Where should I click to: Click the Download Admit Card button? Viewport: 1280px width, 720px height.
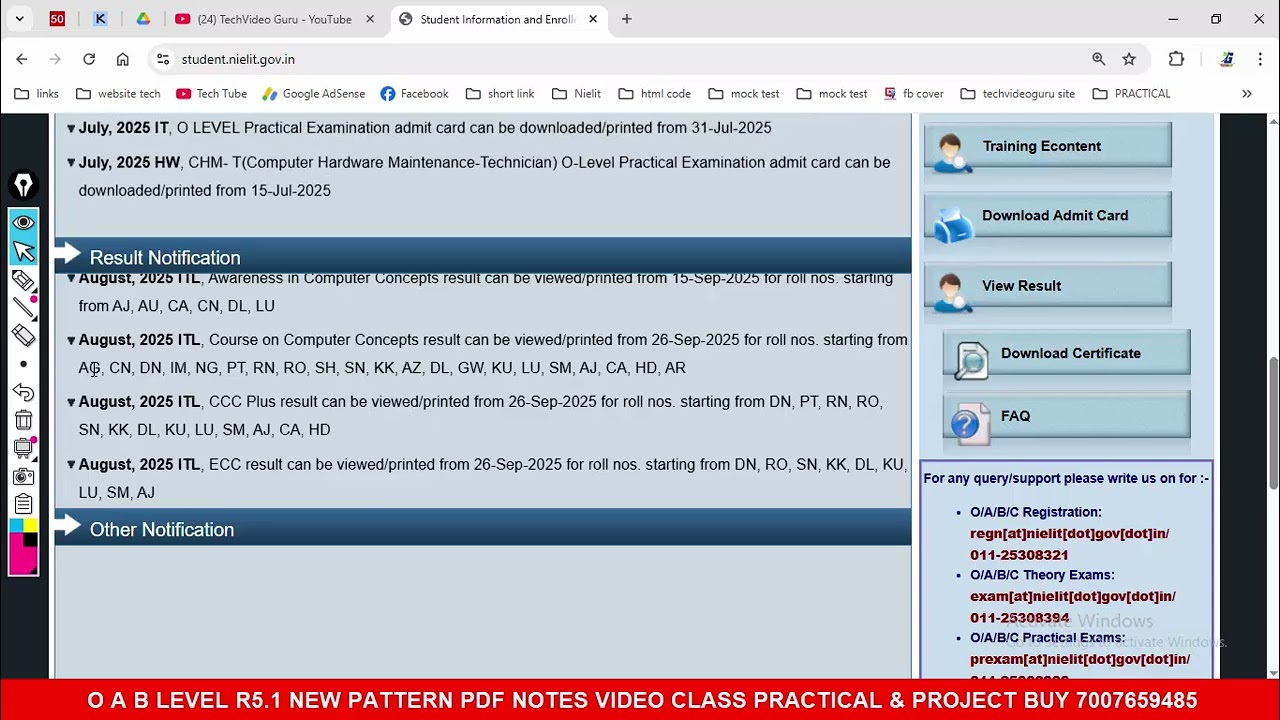click(x=1048, y=216)
